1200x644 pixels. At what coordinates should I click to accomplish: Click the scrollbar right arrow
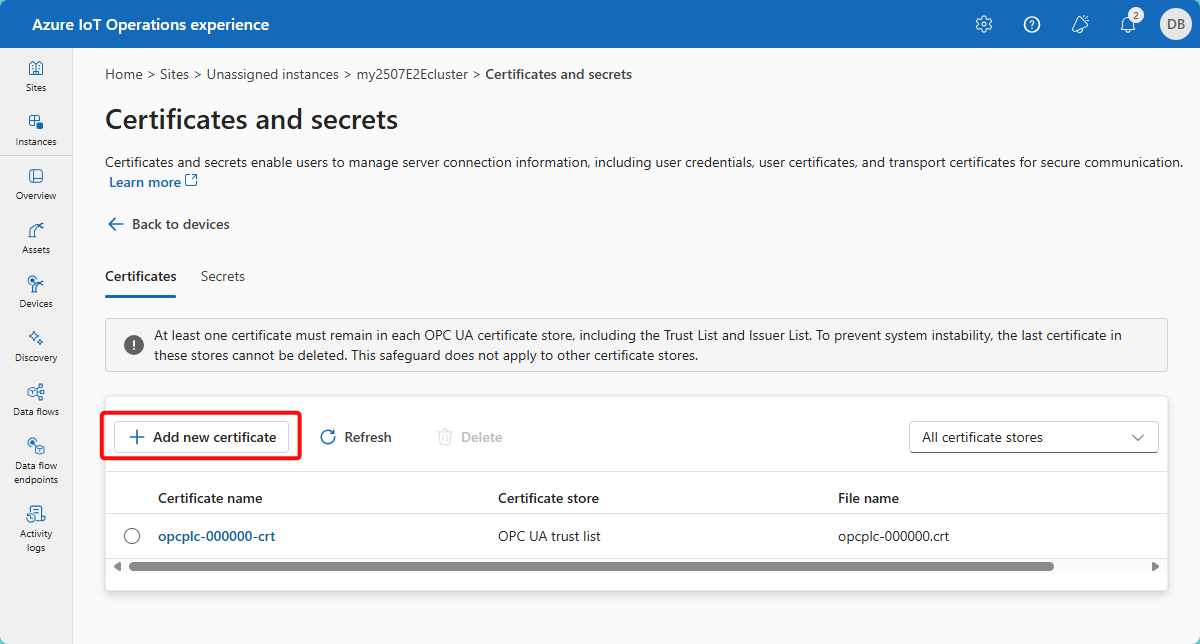(x=1156, y=566)
